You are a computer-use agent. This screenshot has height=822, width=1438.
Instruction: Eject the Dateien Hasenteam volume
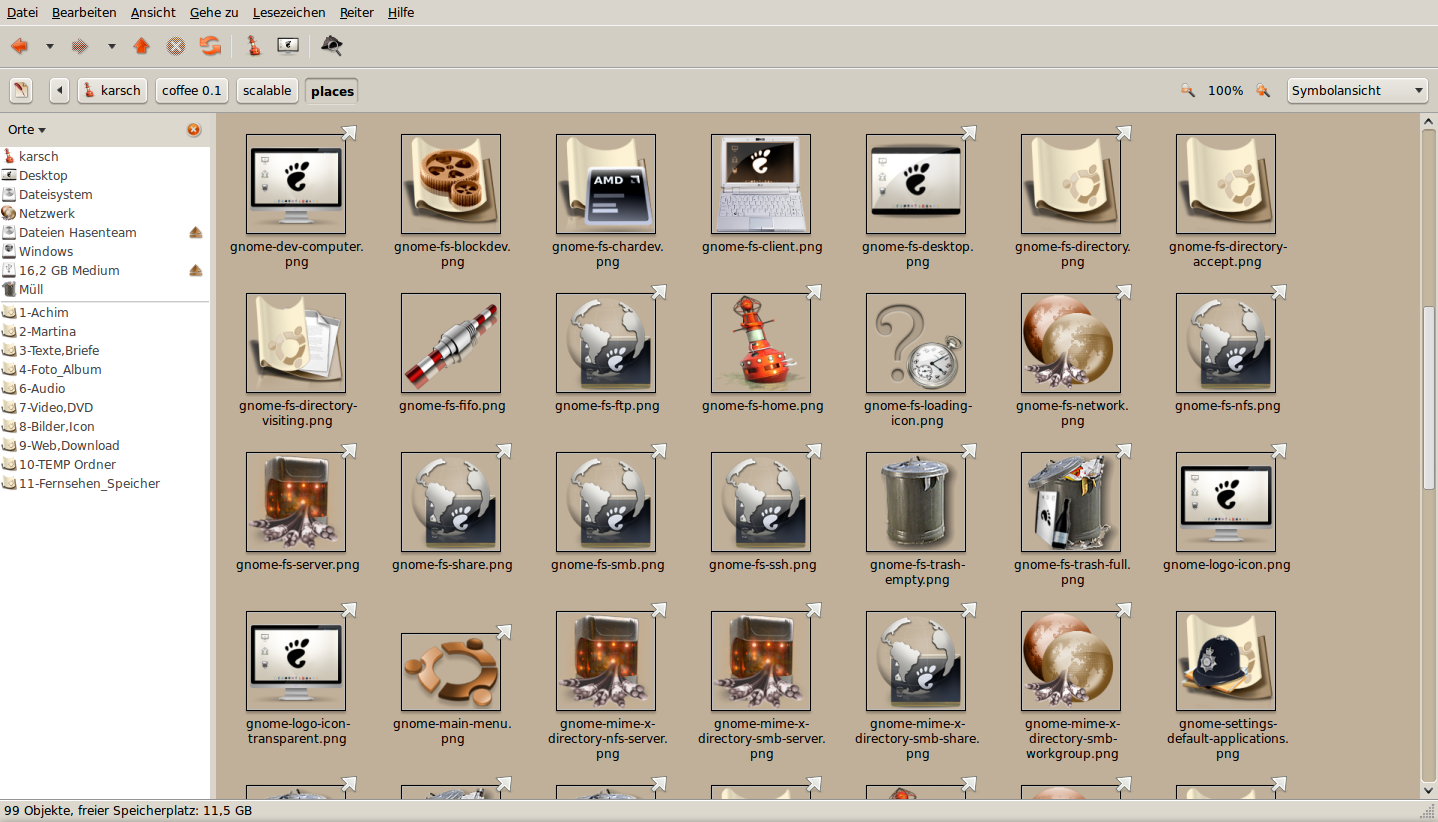pos(196,232)
